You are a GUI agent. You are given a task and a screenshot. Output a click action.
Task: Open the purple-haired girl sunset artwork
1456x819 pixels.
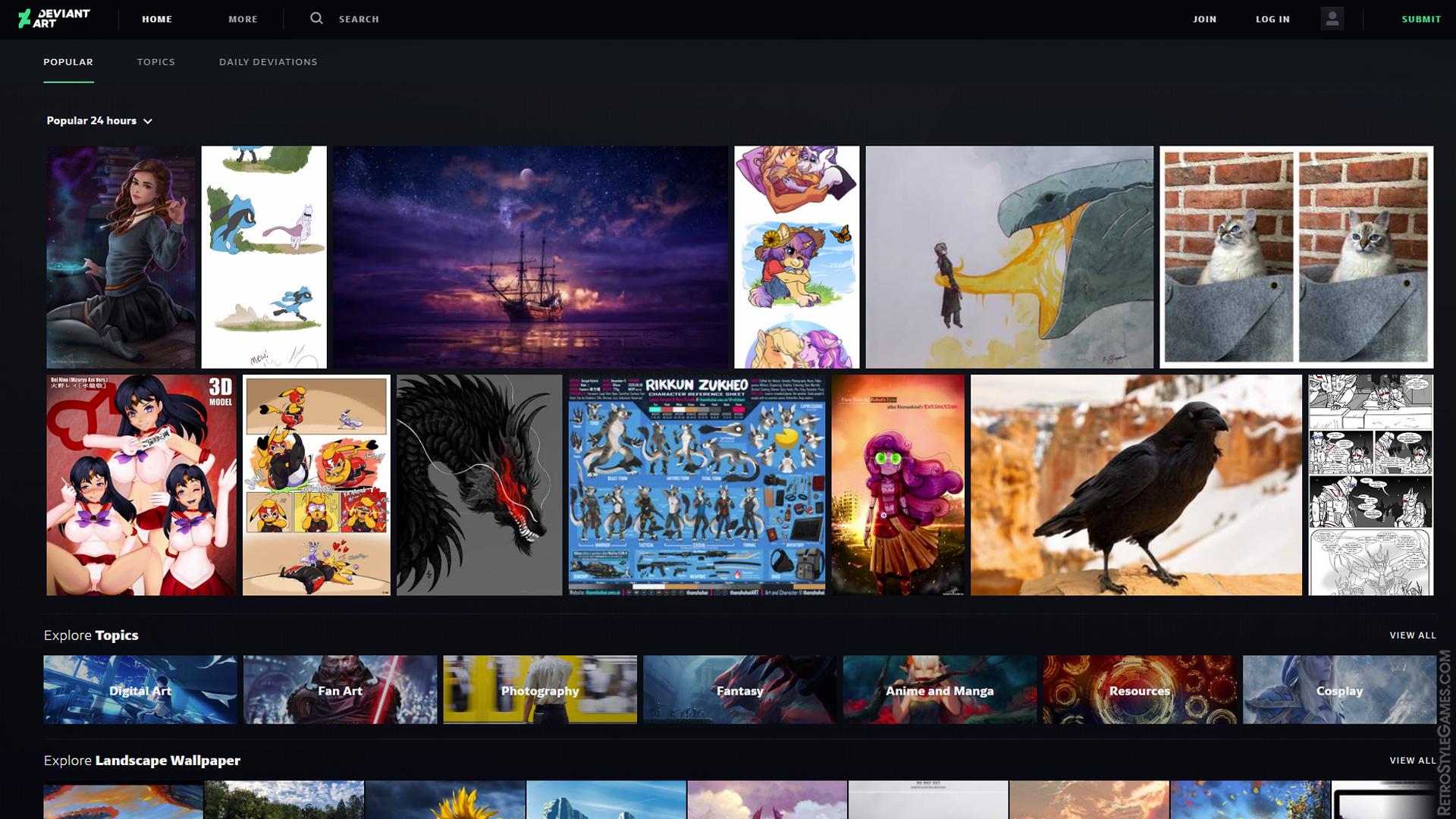[898, 485]
